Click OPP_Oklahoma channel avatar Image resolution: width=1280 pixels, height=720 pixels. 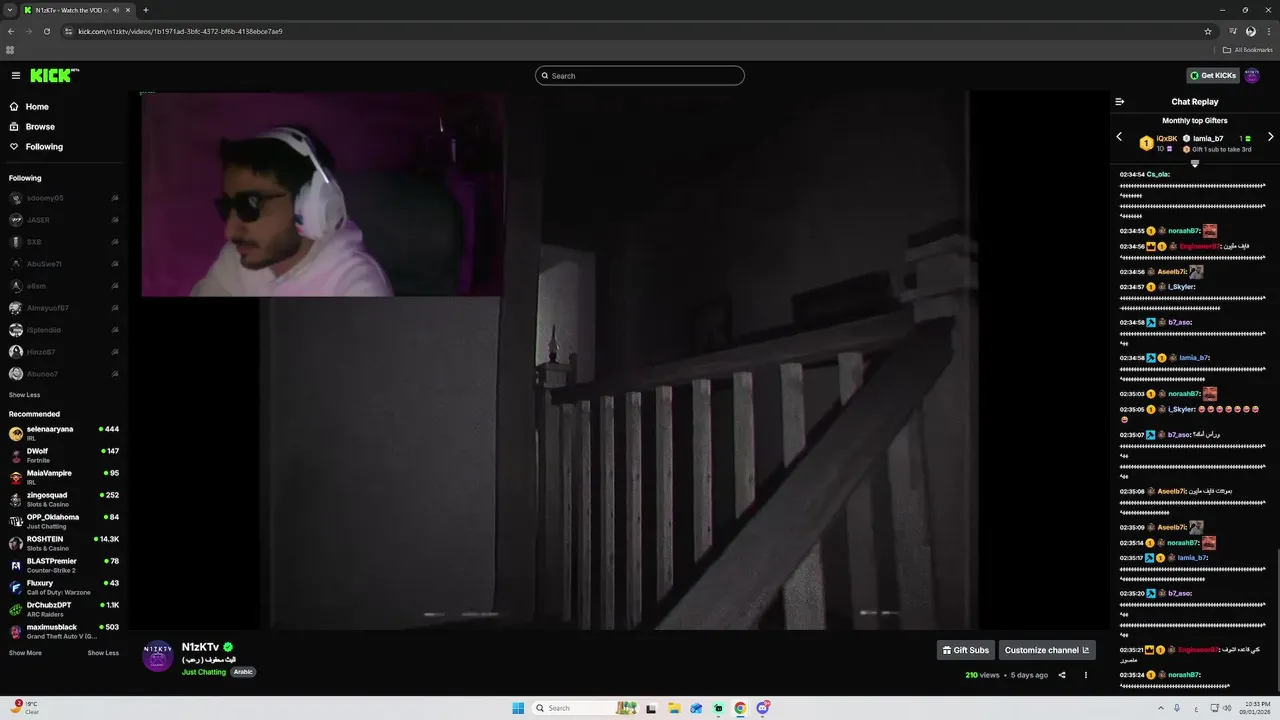pos(16,521)
